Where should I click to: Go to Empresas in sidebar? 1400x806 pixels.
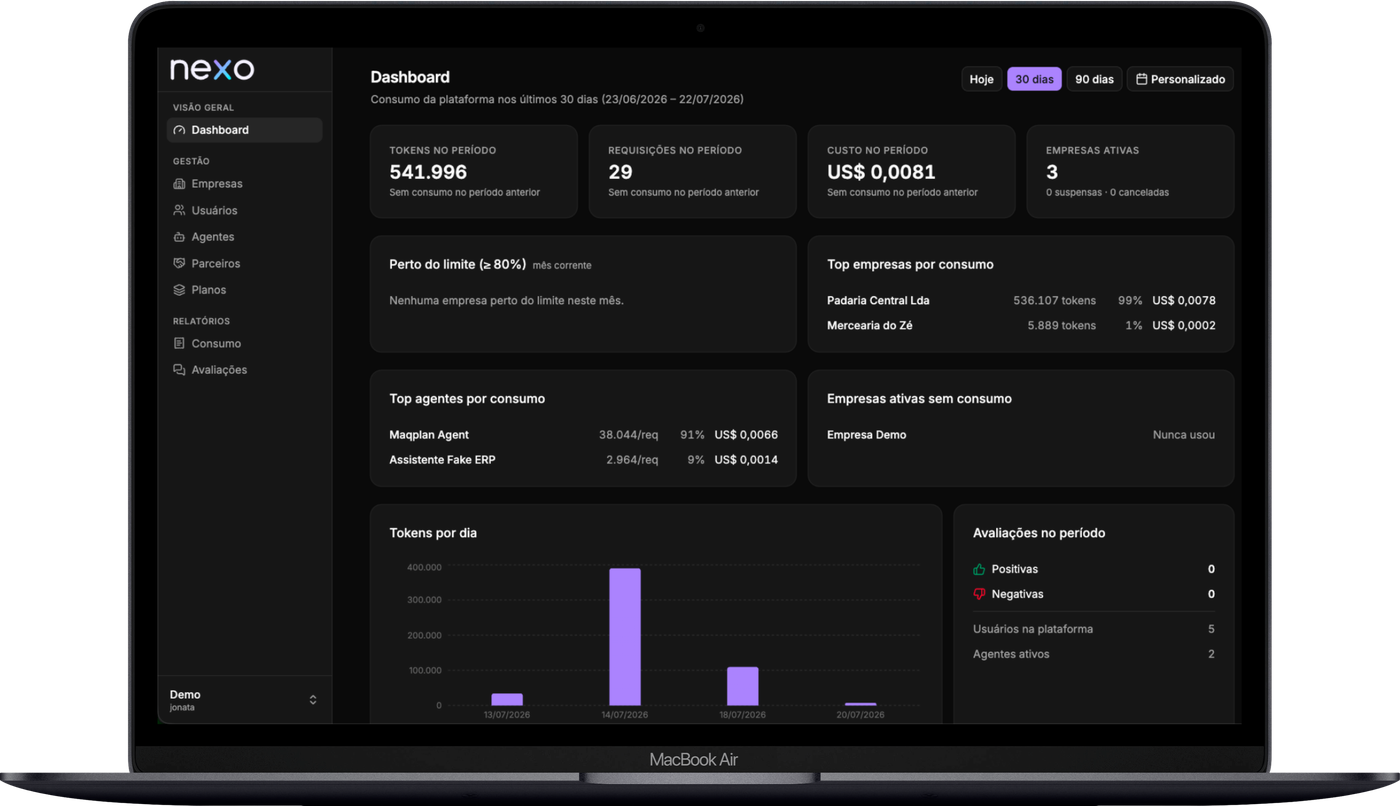(244, 184)
